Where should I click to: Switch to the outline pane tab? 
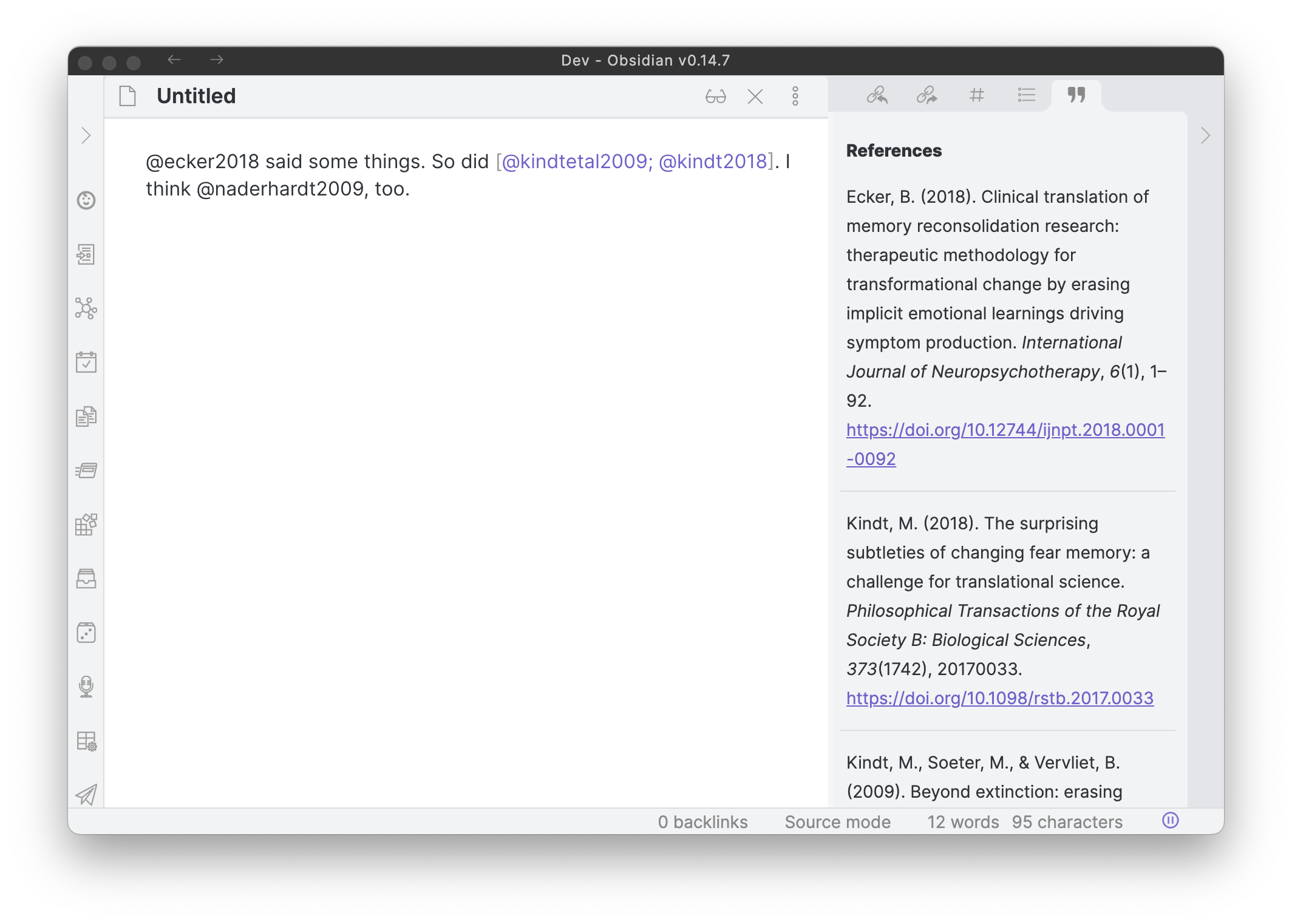(1026, 95)
